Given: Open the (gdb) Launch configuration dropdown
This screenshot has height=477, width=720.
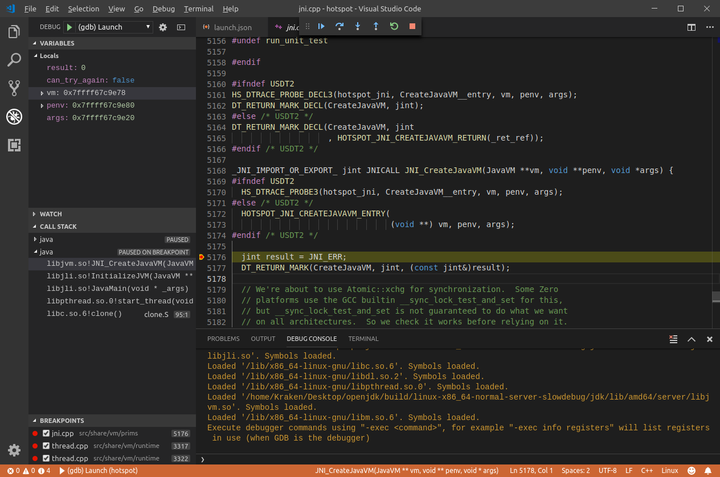Looking at the screenshot, I should pos(113,27).
